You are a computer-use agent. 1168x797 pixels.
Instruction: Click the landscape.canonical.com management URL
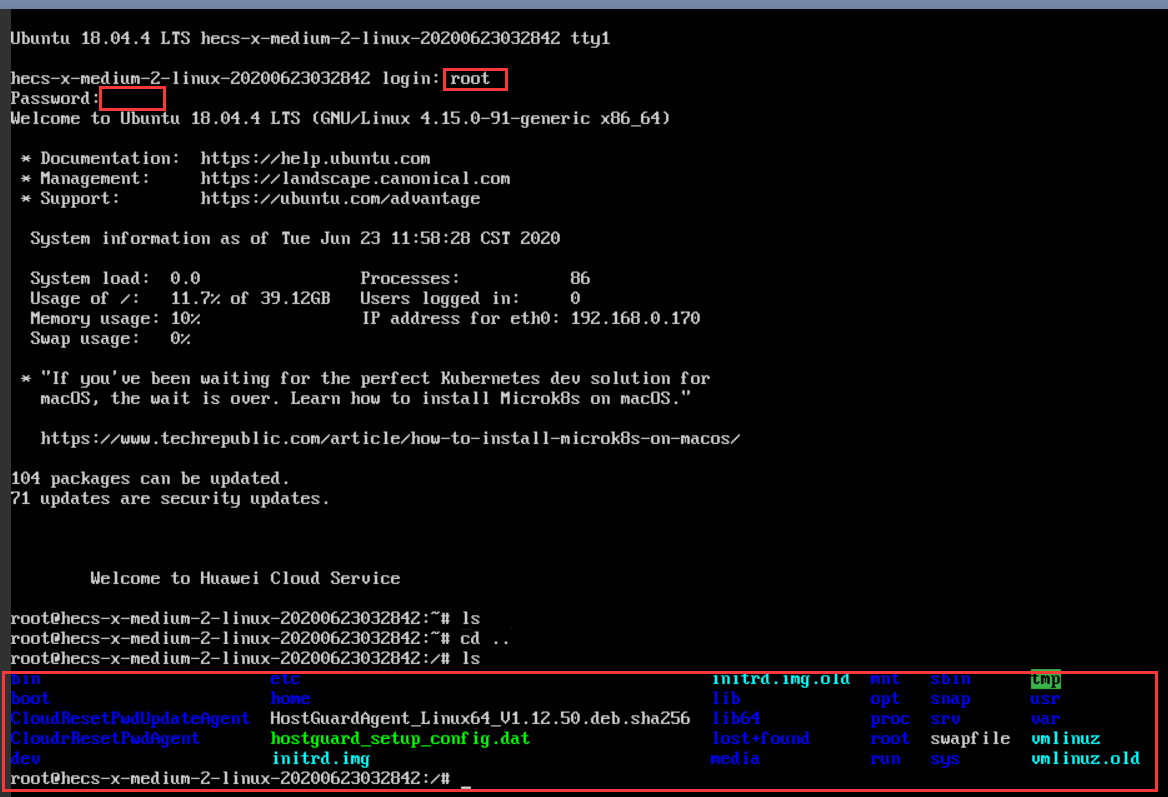coord(355,179)
